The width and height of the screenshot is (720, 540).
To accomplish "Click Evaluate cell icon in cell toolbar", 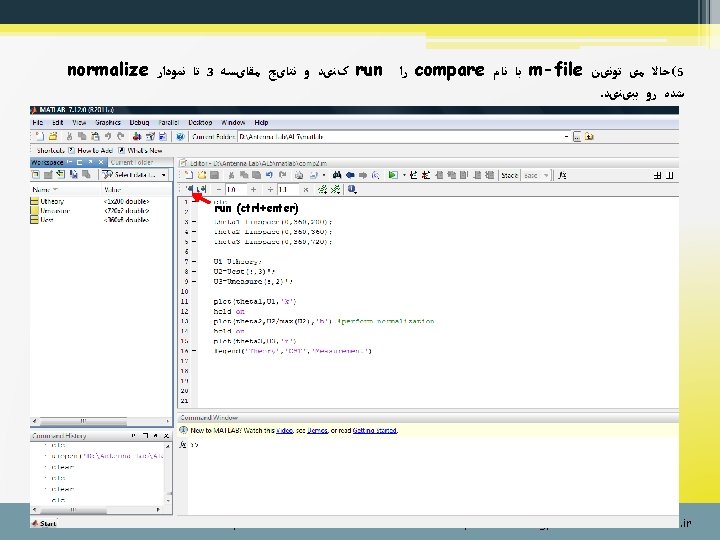I will (x=189, y=189).
